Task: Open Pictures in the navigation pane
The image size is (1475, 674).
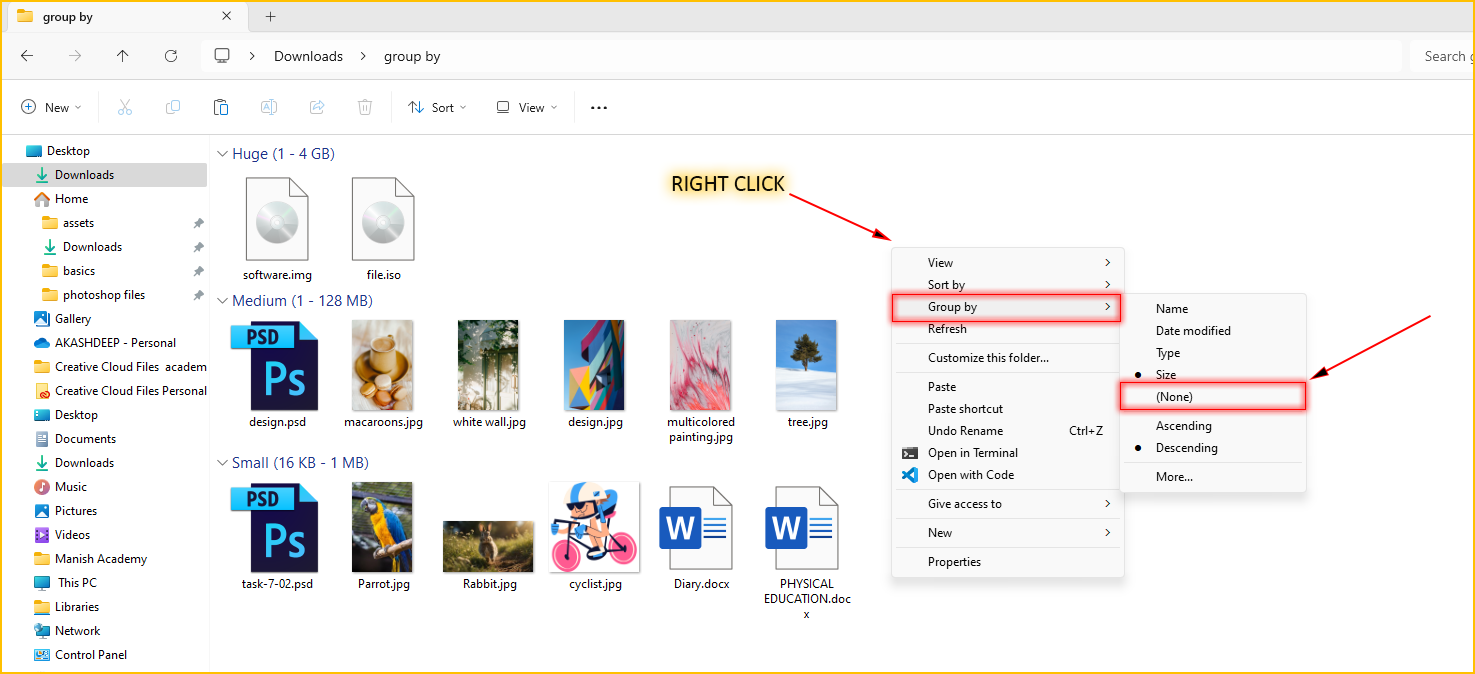Action: tap(76, 511)
